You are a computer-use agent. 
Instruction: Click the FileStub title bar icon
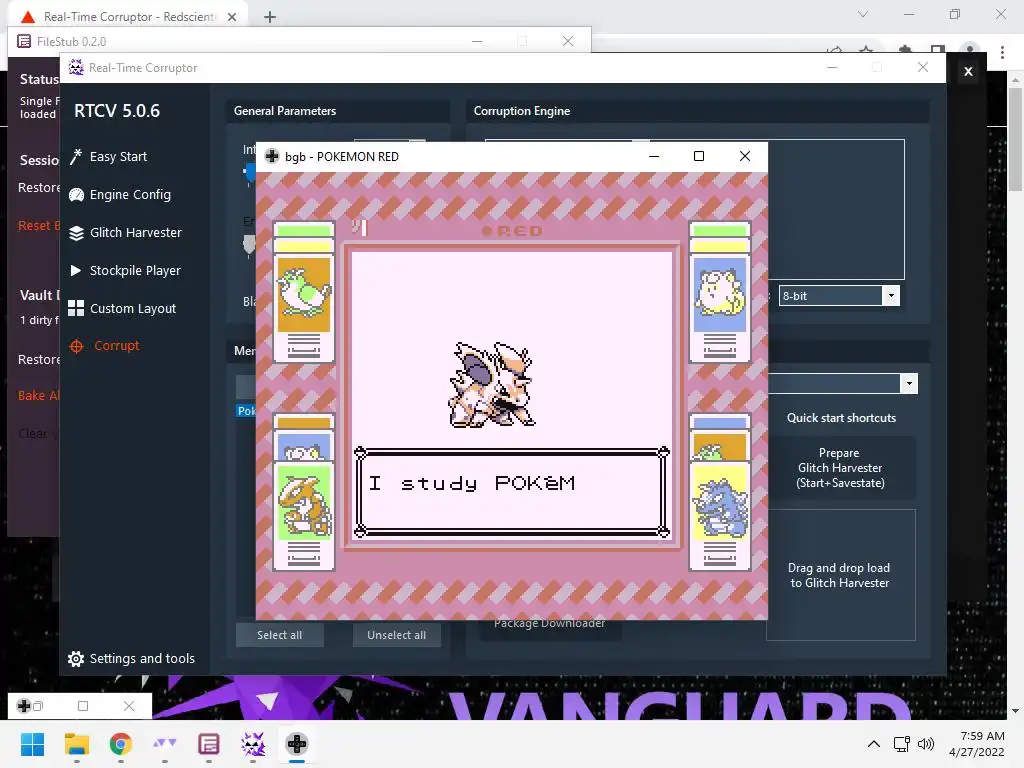(24, 41)
